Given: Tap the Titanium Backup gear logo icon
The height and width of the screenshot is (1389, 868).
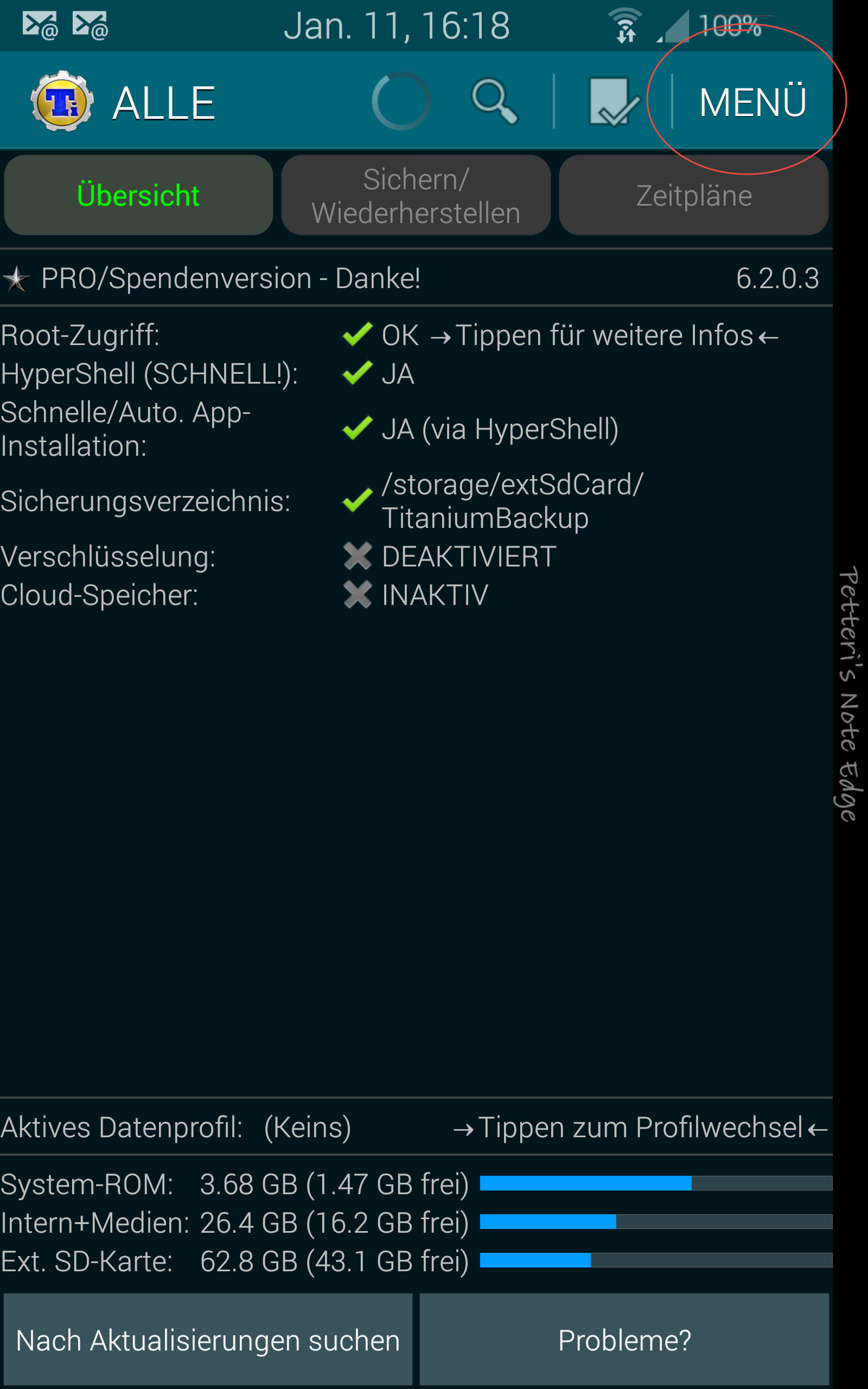Looking at the screenshot, I should [x=61, y=101].
